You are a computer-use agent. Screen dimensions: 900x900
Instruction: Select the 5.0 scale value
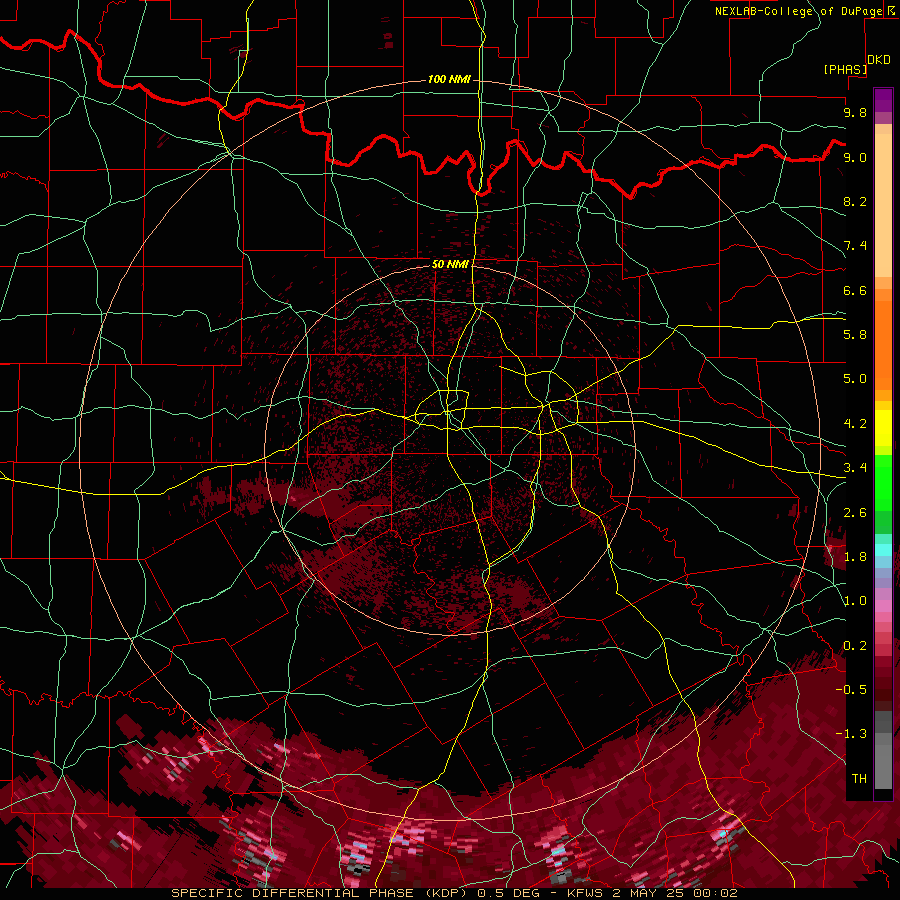pyautogui.click(x=855, y=379)
